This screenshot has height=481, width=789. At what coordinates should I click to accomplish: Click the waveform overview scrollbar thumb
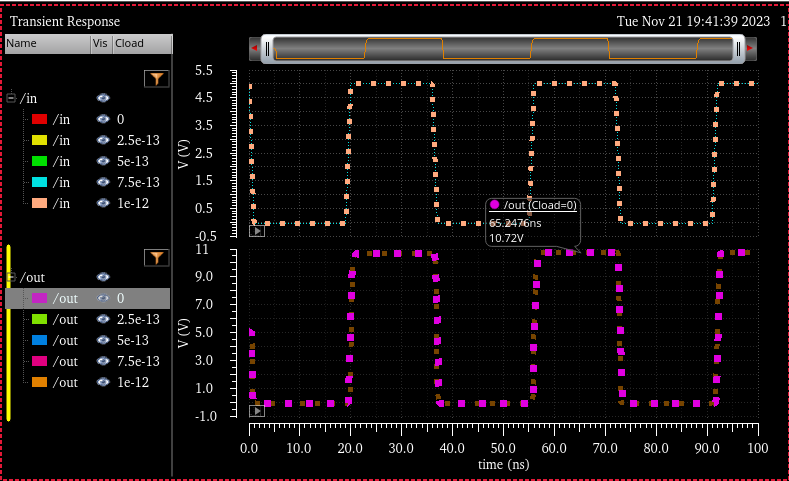[x=503, y=48]
